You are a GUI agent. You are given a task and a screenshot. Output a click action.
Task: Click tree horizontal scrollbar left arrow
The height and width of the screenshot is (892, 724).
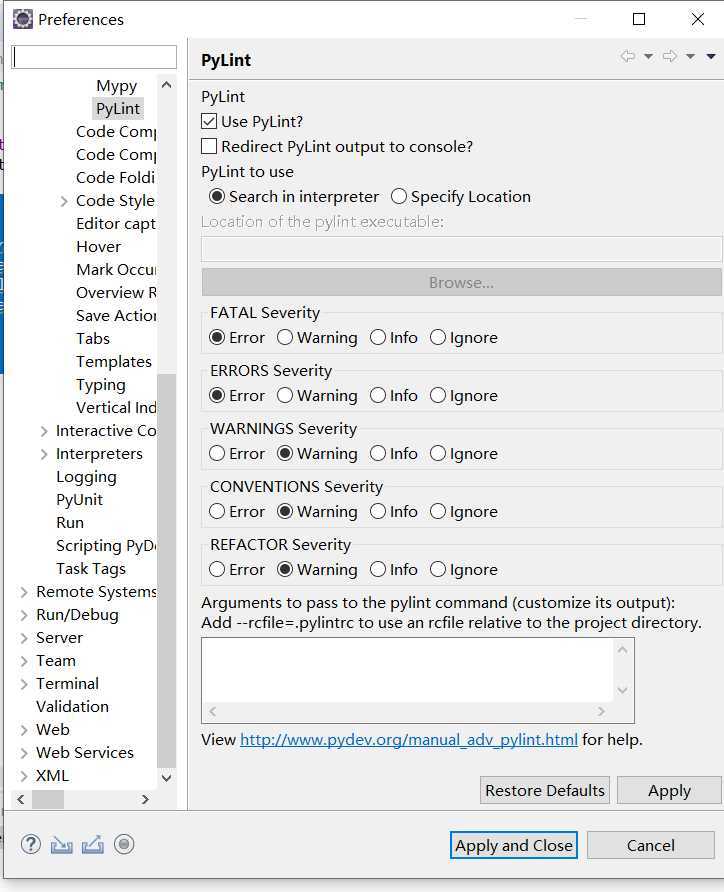(x=21, y=799)
